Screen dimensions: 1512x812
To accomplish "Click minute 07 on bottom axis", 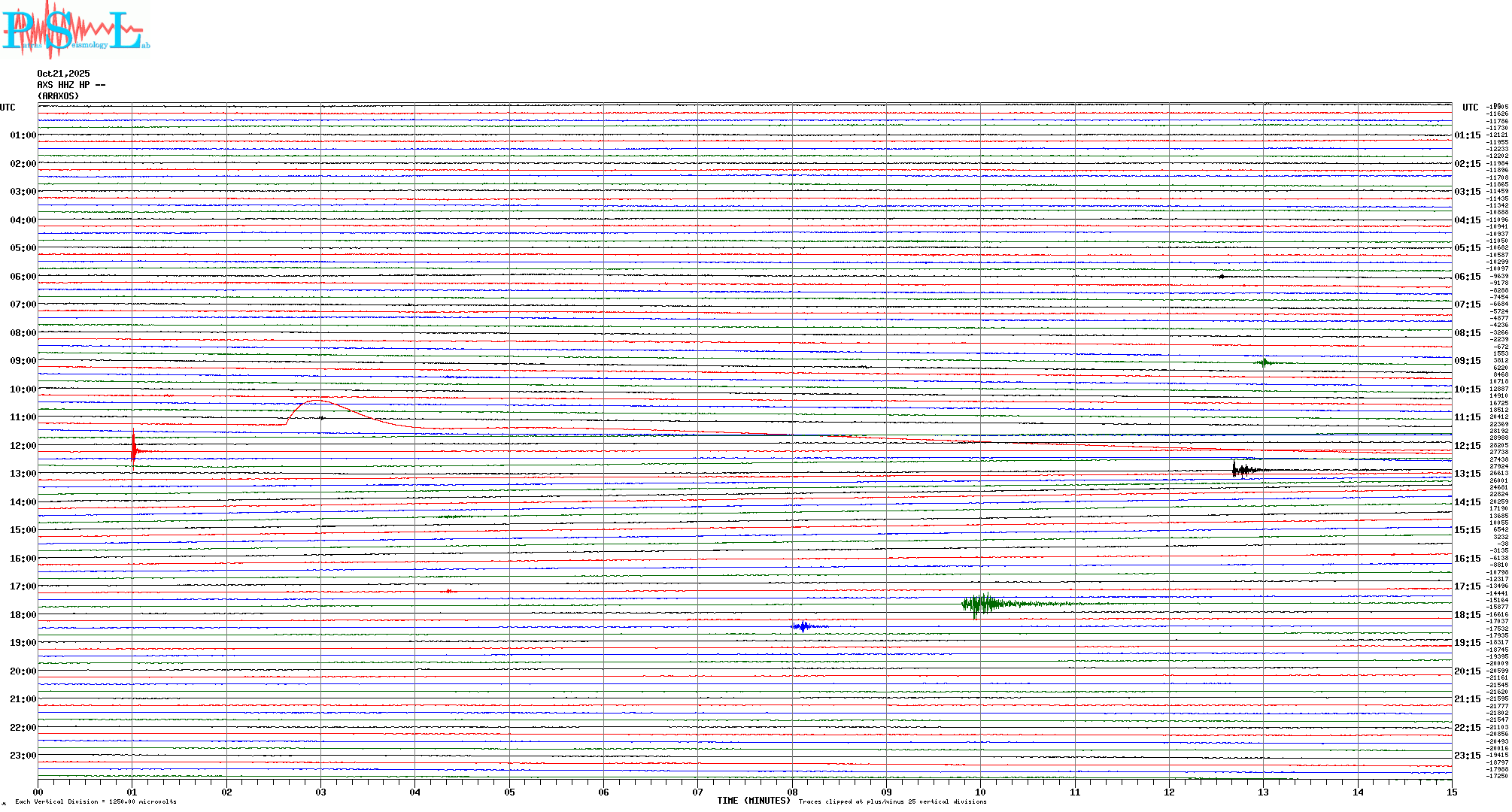I will (x=697, y=792).
